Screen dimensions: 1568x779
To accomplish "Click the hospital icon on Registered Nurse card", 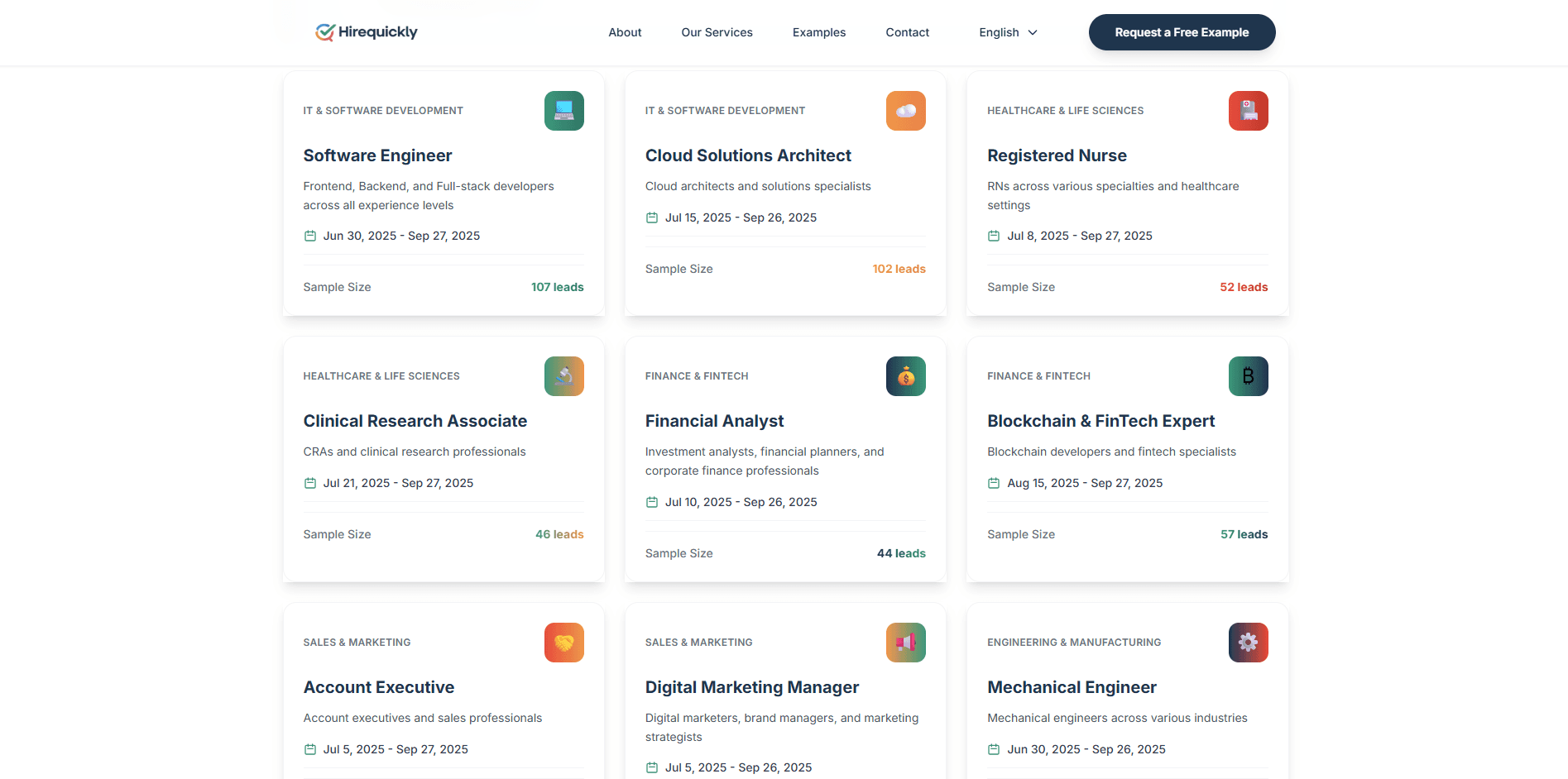I will [x=1249, y=111].
